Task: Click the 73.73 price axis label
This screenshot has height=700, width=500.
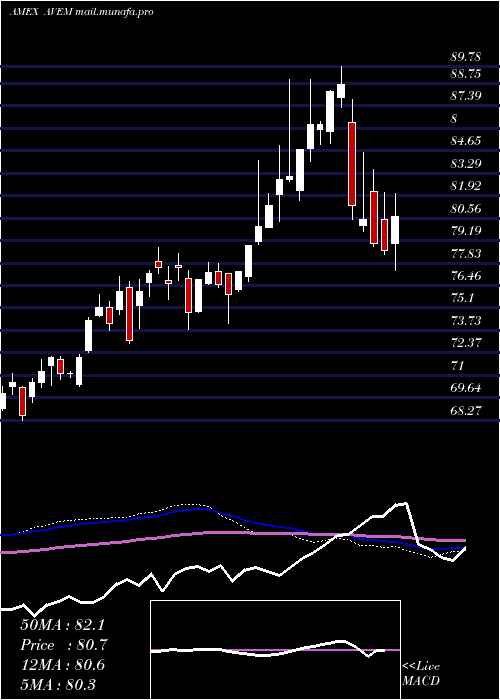Action: tap(466, 321)
